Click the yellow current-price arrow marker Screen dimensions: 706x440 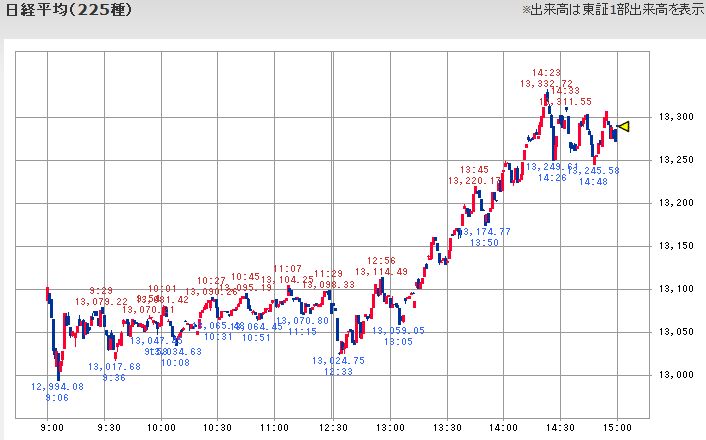point(624,127)
